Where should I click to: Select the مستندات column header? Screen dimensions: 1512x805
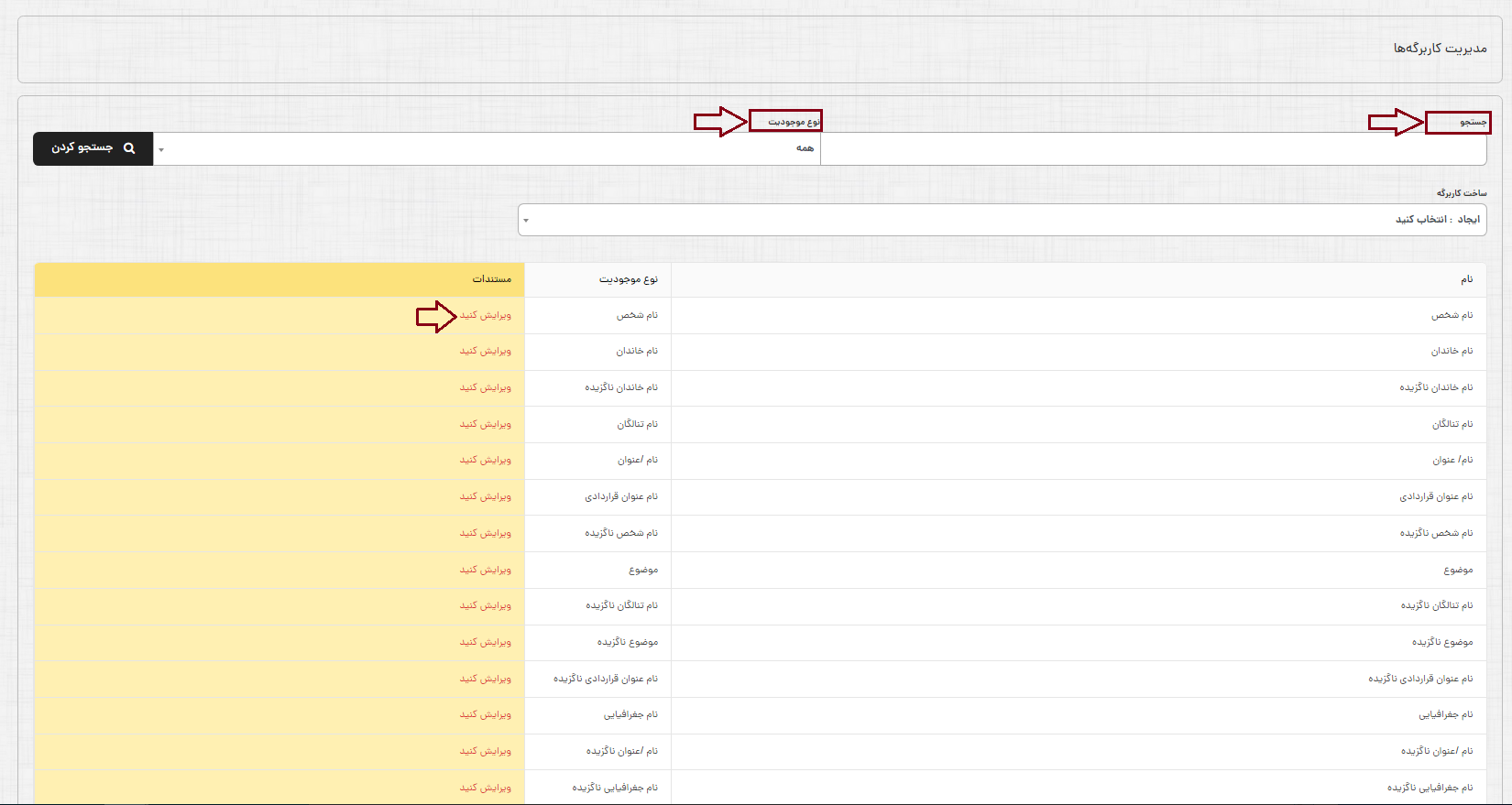(492, 279)
